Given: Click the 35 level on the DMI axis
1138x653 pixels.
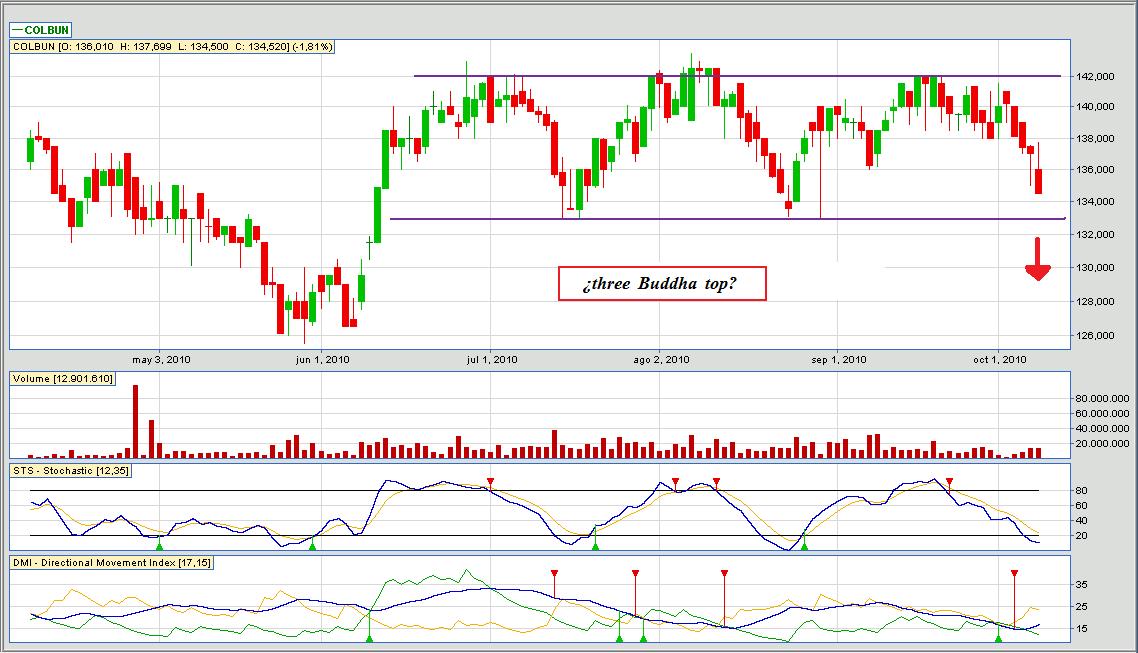Looking at the screenshot, I should [x=1081, y=585].
